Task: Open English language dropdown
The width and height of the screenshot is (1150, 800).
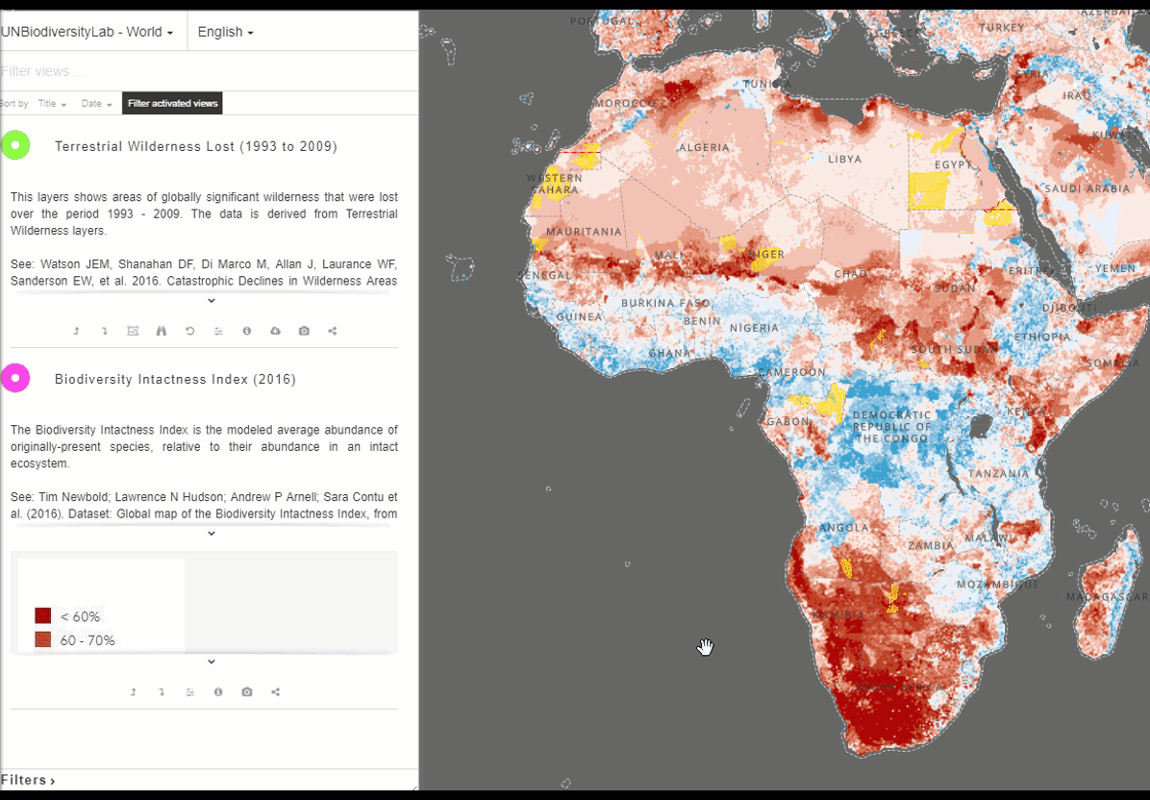Action: tap(225, 32)
